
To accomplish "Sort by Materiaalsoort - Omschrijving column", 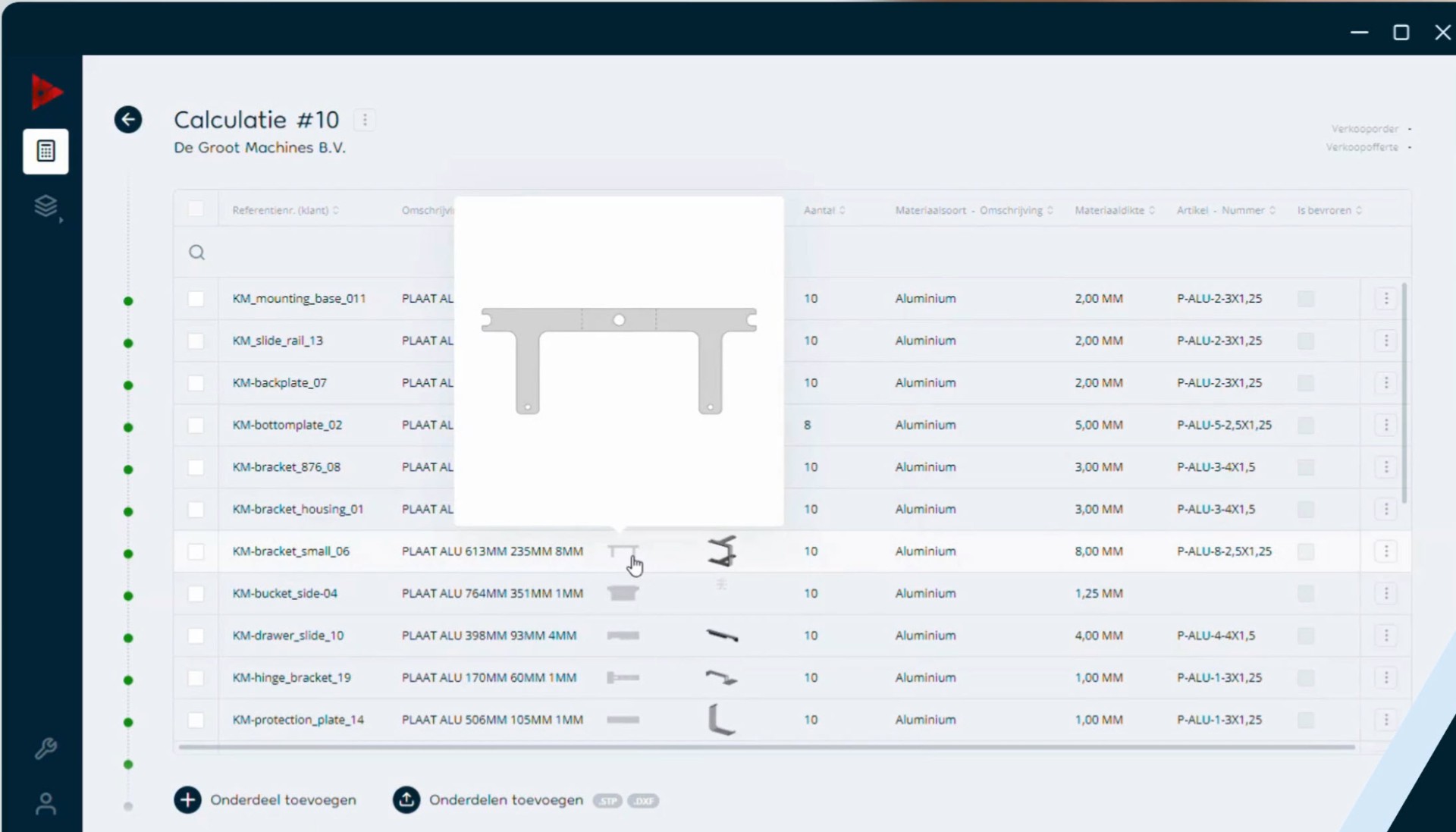I will pos(974,210).
